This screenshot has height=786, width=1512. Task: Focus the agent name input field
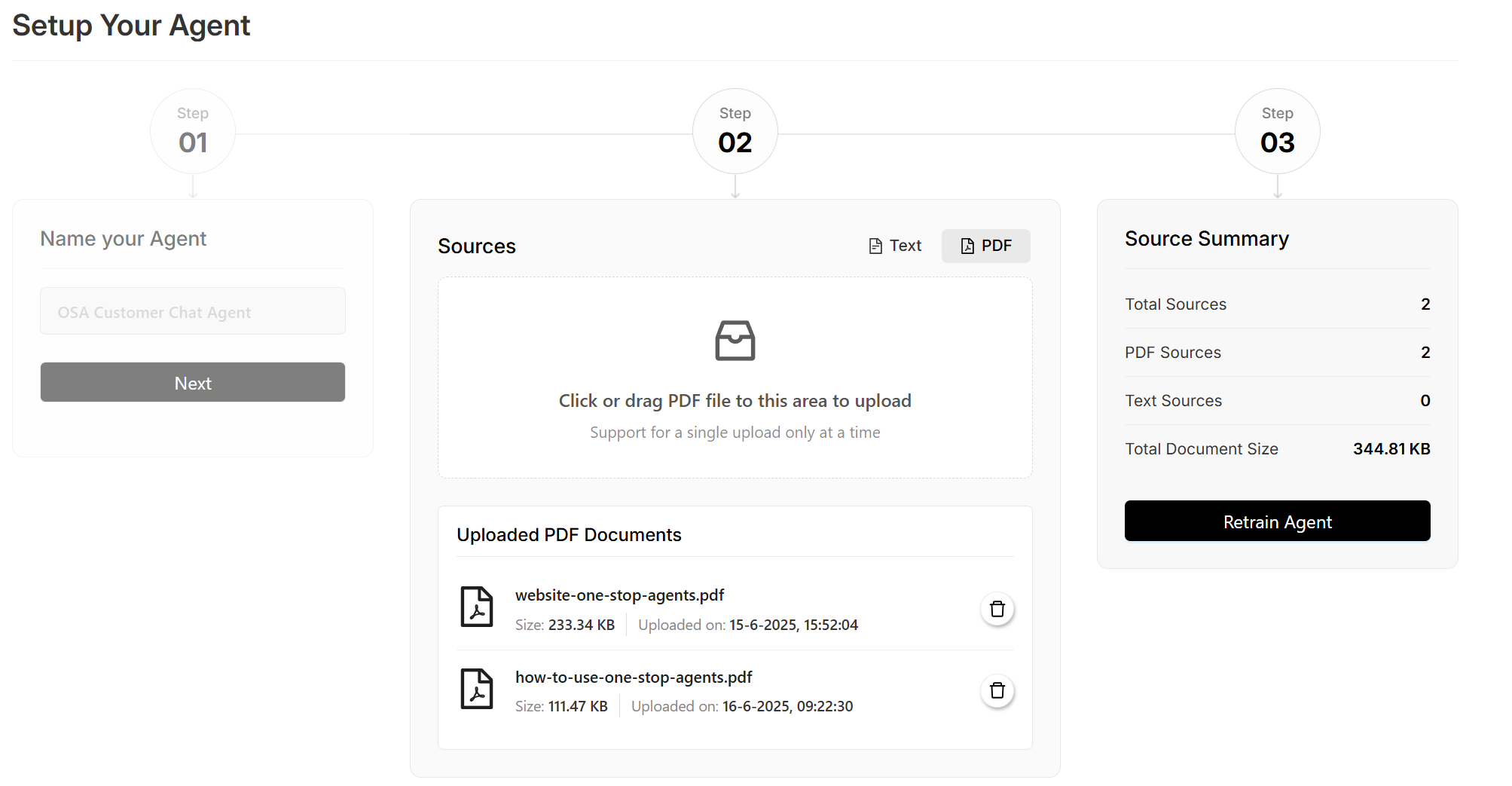pos(193,311)
